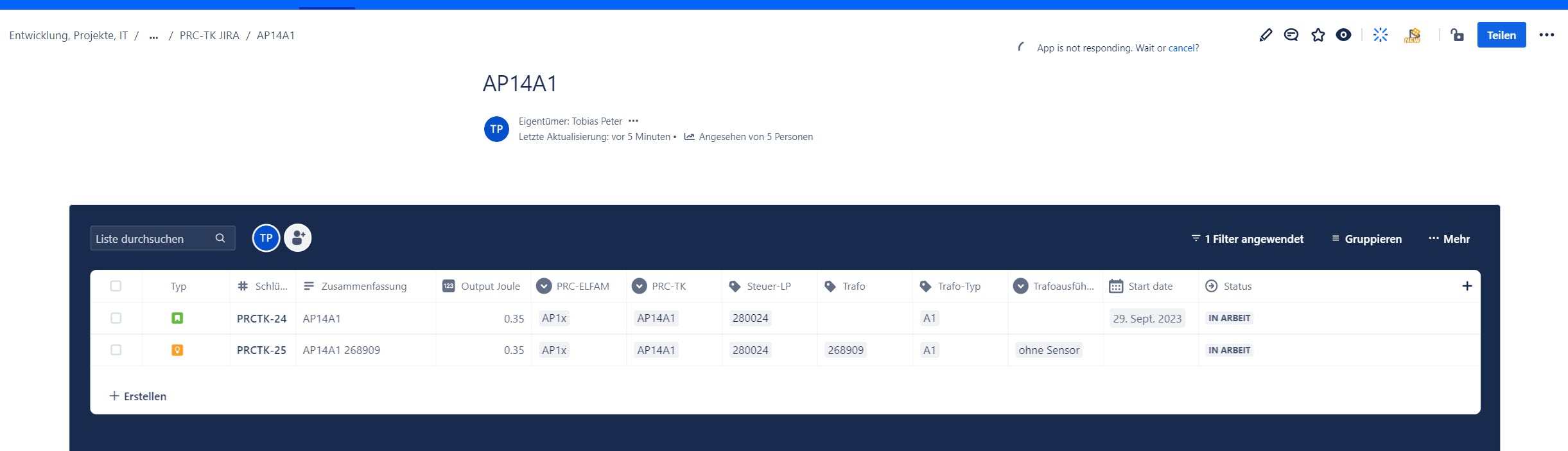This screenshot has width=1568, height=451.
Task: Click the Output Joule column header
Action: click(483, 287)
